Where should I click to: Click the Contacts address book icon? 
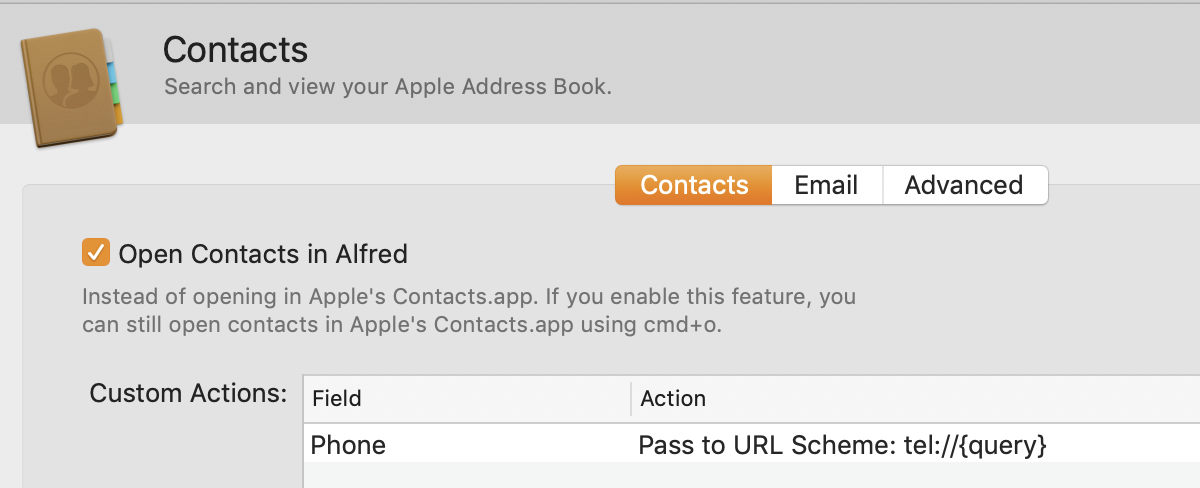[x=70, y=88]
